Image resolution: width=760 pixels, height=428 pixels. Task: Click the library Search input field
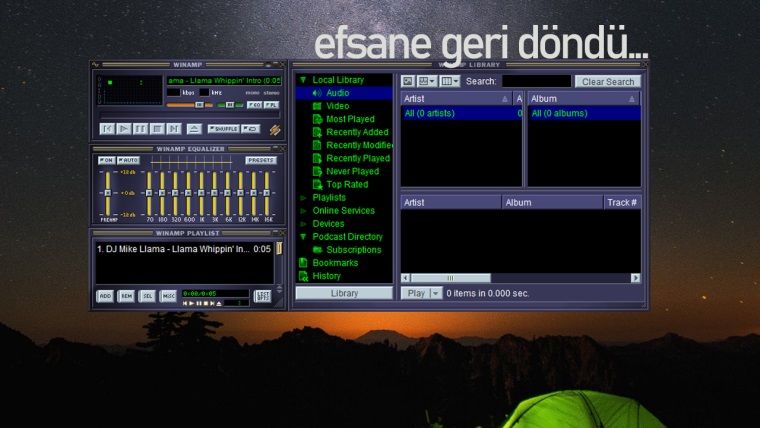pos(537,81)
